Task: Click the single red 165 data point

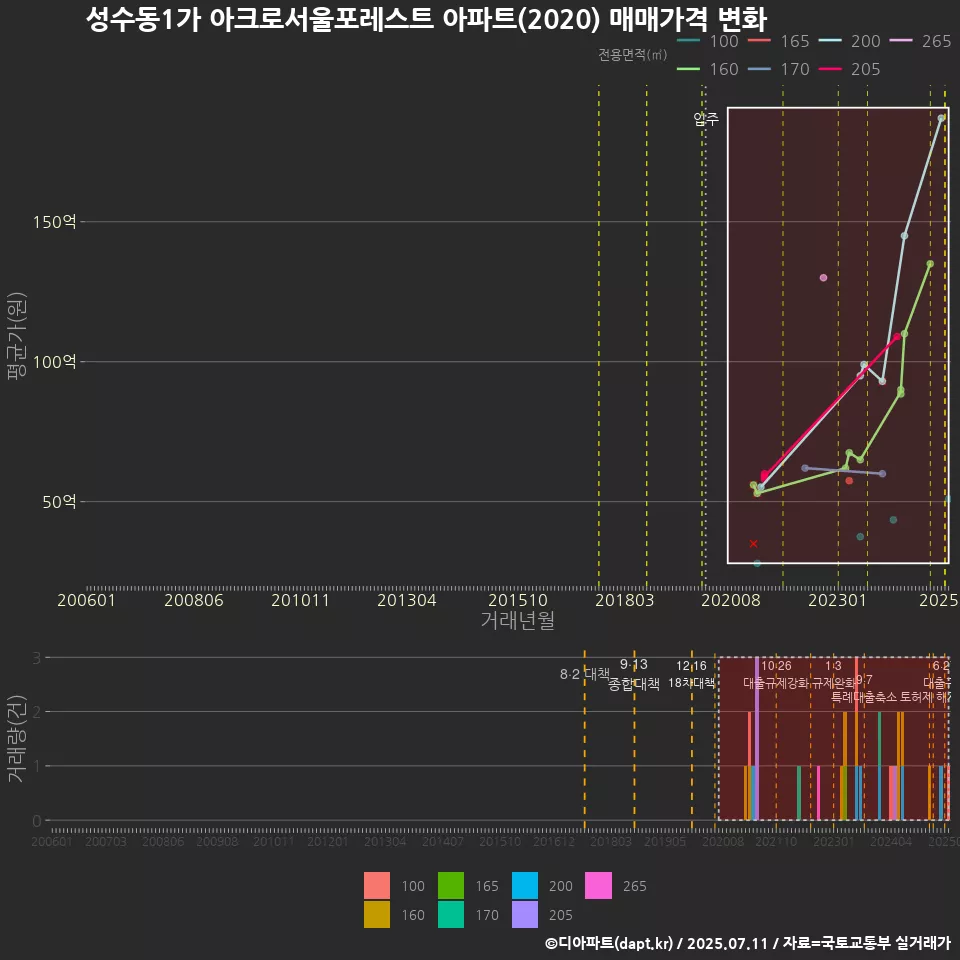Action: click(849, 481)
